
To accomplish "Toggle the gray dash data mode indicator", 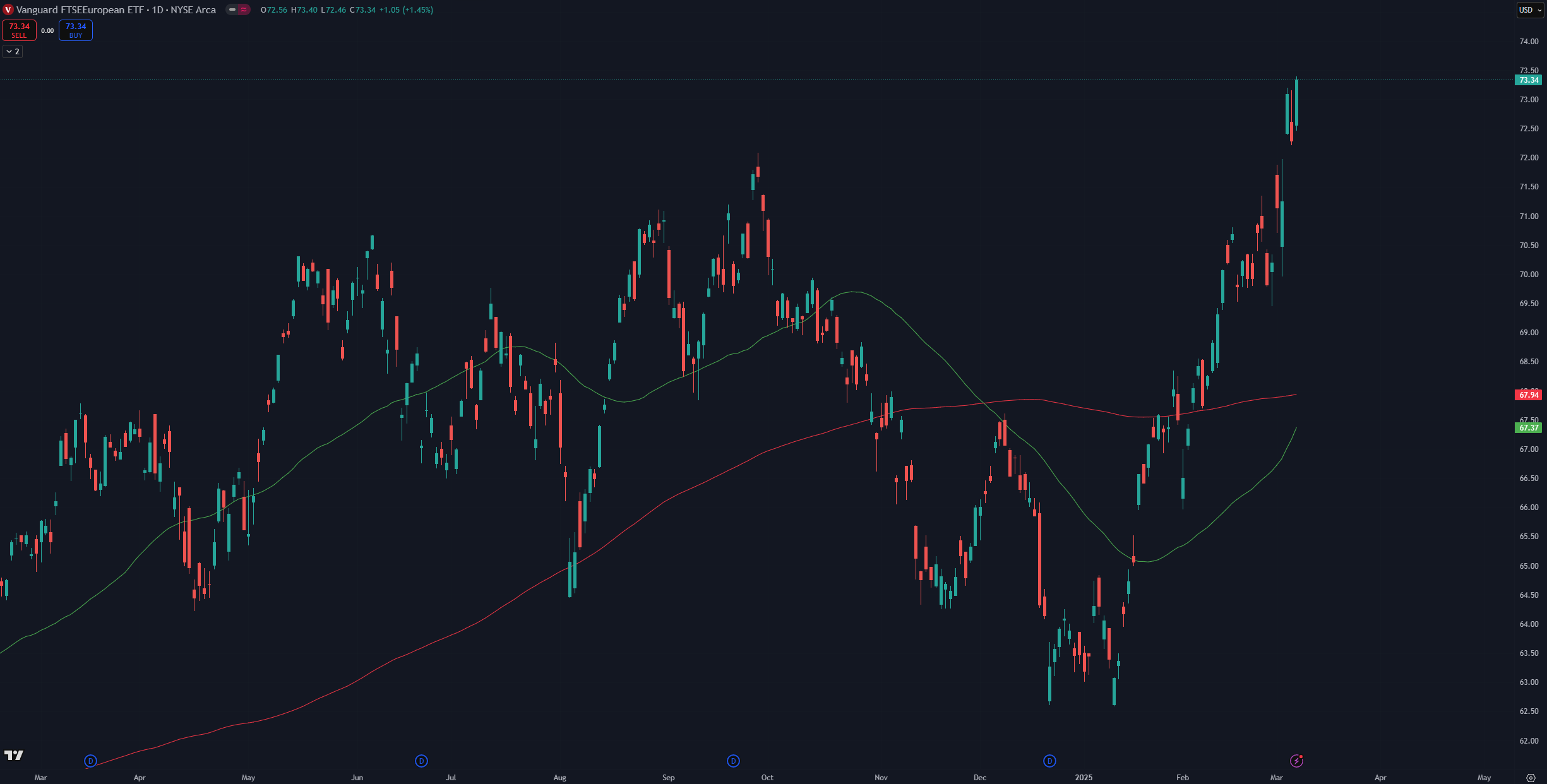I will 232,9.
